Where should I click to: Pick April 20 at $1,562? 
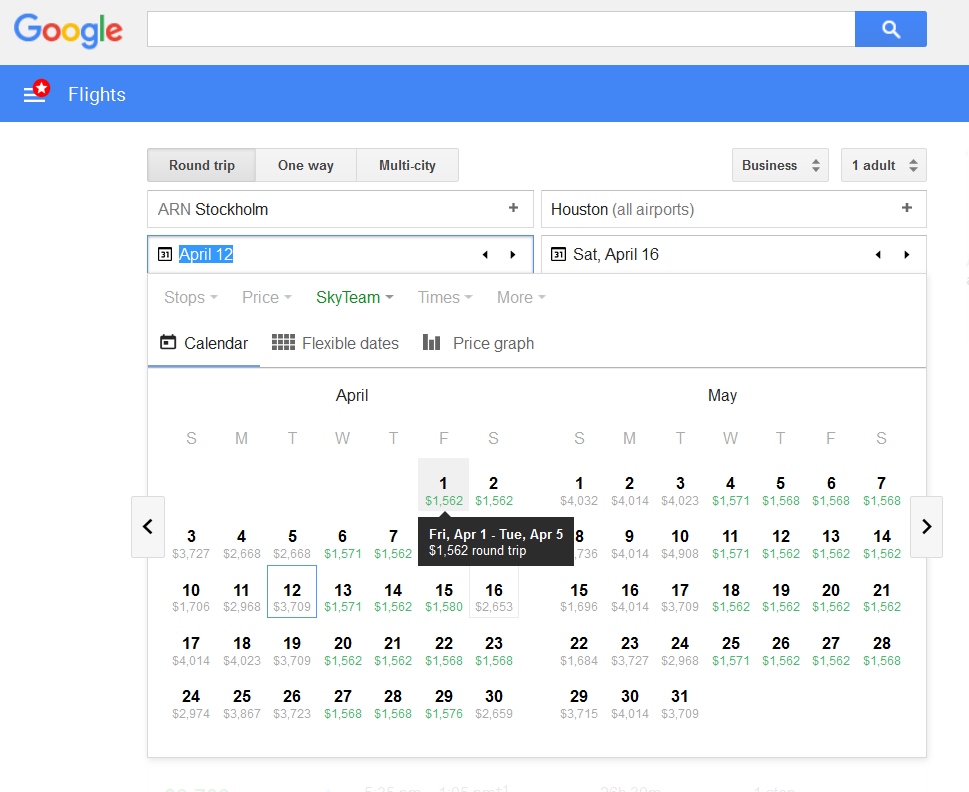[343, 650]
